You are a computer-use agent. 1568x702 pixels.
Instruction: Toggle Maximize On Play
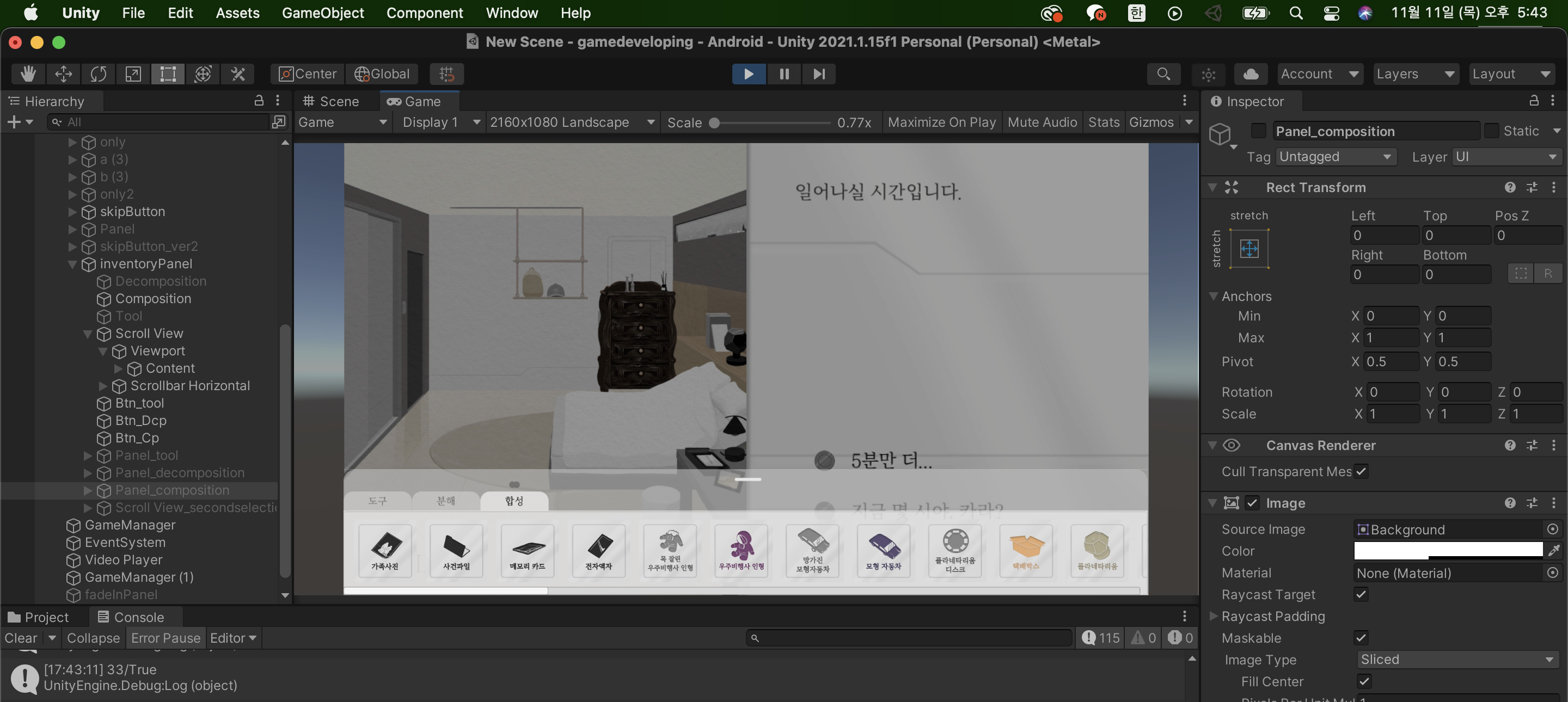[942, 122]
